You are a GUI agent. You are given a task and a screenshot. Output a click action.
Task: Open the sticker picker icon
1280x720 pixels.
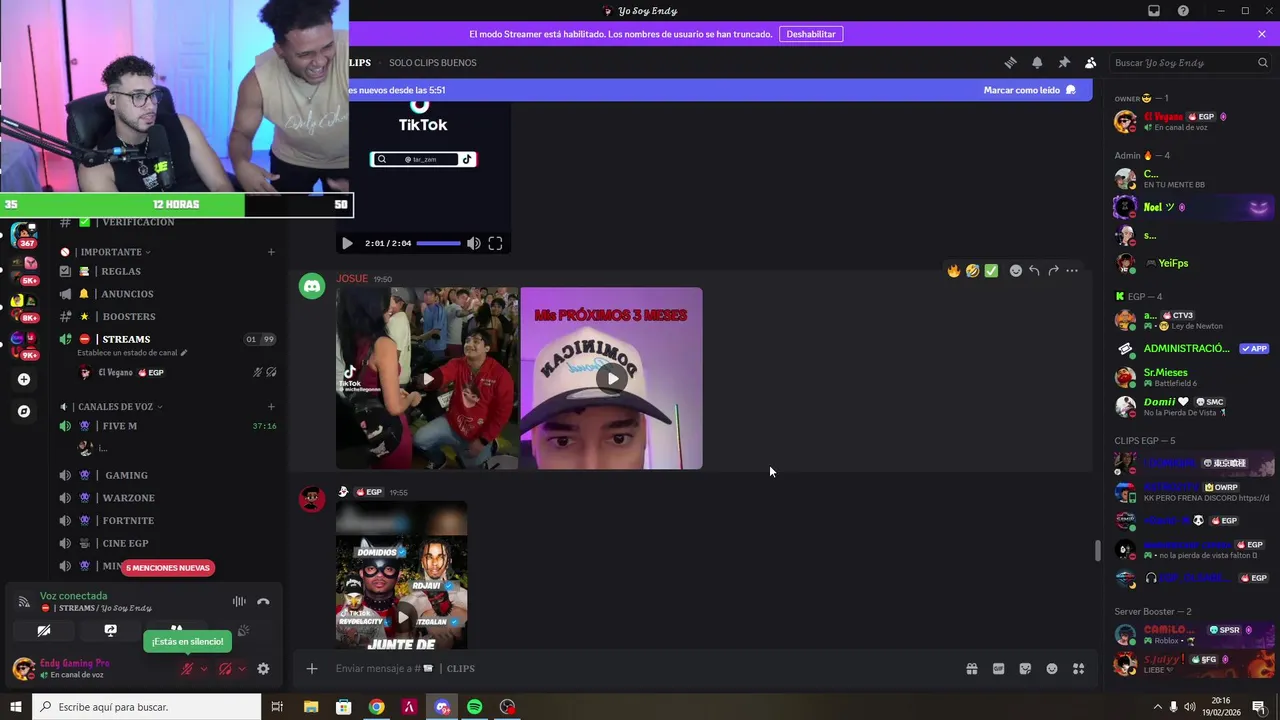pos(1025,668)
